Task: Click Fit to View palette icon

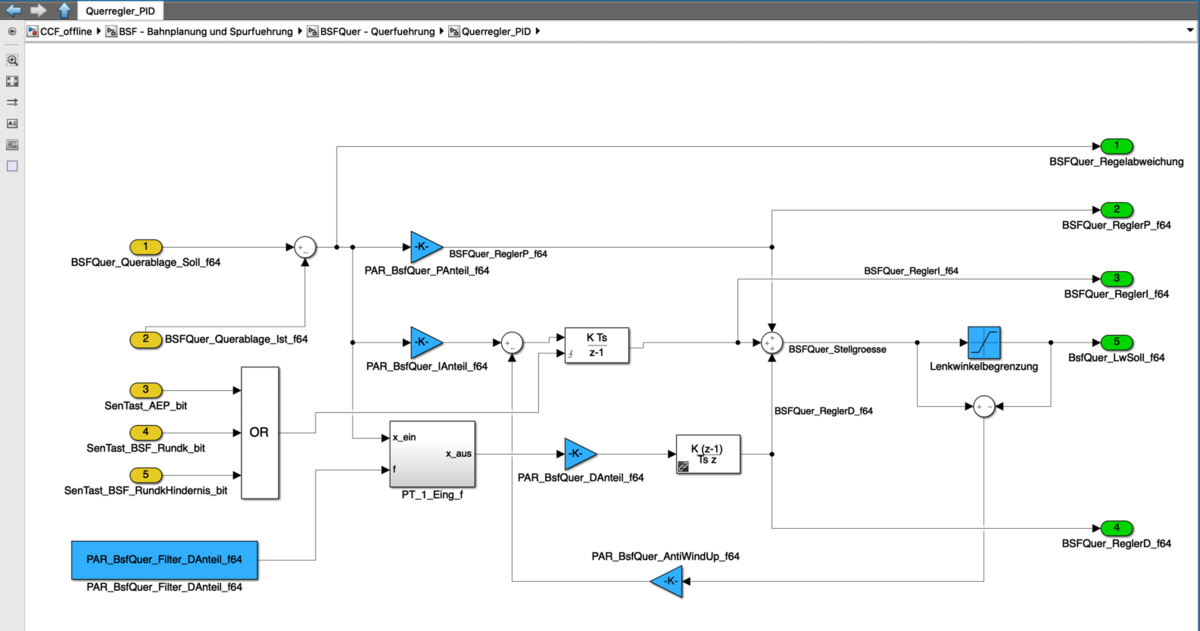Action: tap(13, 81)
